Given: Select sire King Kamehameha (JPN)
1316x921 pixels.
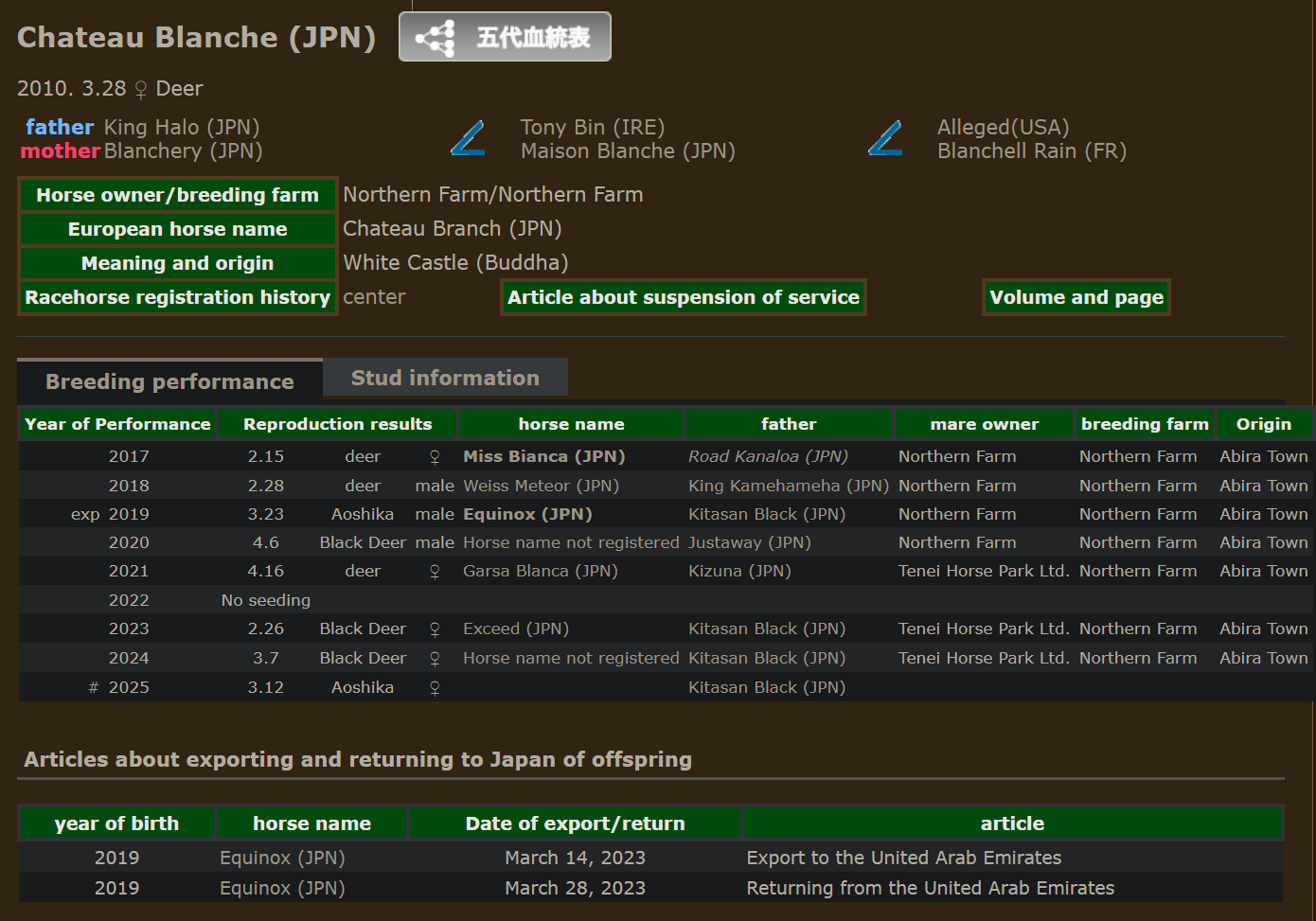Looking at the screenshot, I should (x=789, y=486).
